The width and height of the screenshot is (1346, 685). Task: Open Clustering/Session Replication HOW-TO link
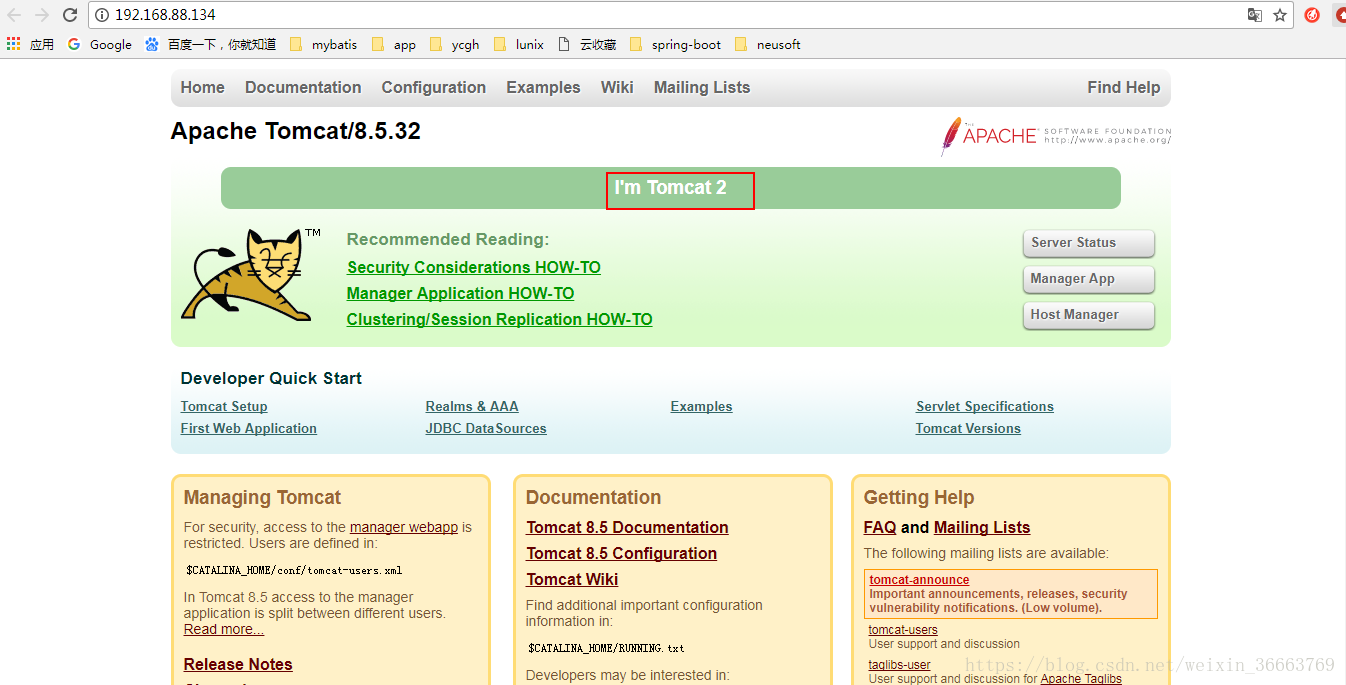(499, 319)
